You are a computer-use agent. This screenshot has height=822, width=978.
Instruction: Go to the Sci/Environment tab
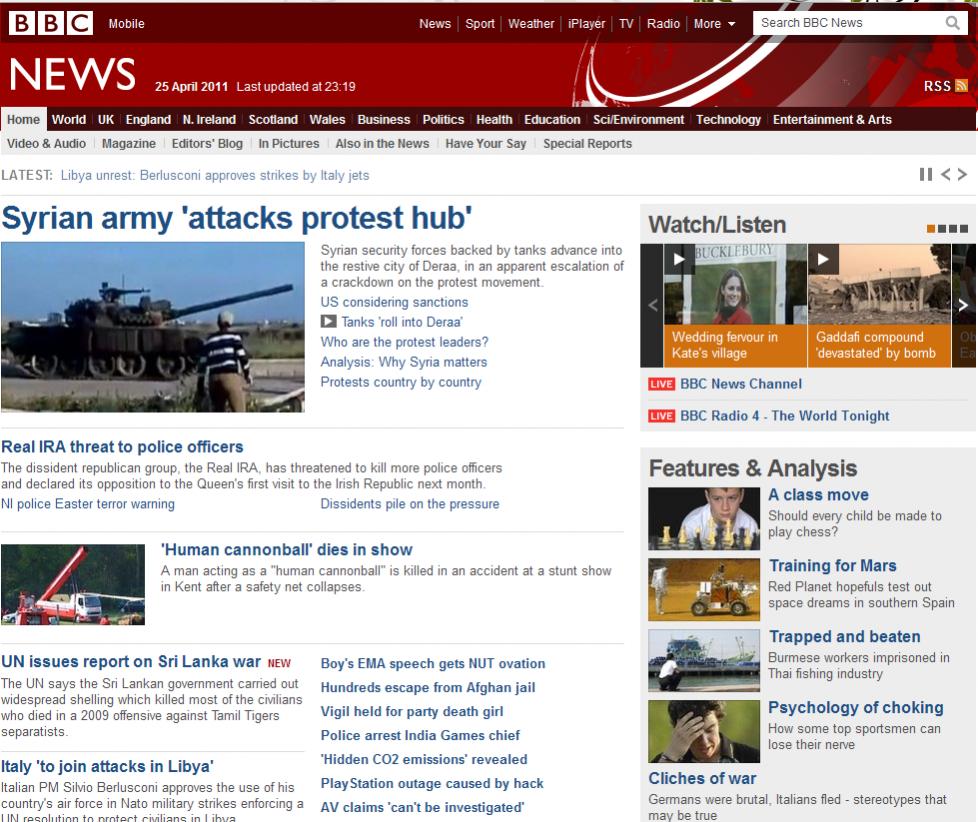coord(638,119)
